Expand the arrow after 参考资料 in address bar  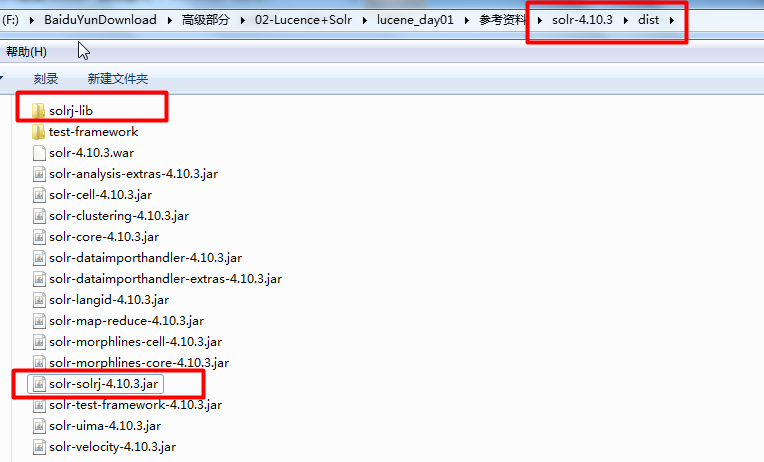[539, 20]
